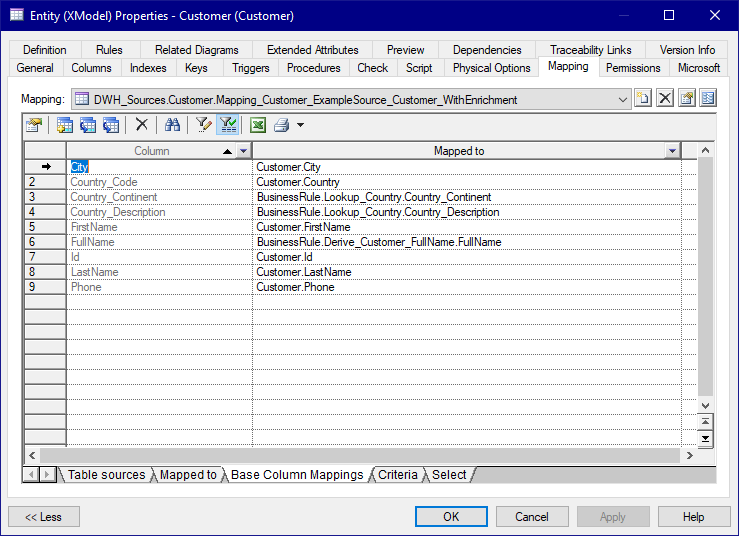This screenshot has height=536, width=739.
Task: Select the Select sub-tab
Action: click(449, 475)
